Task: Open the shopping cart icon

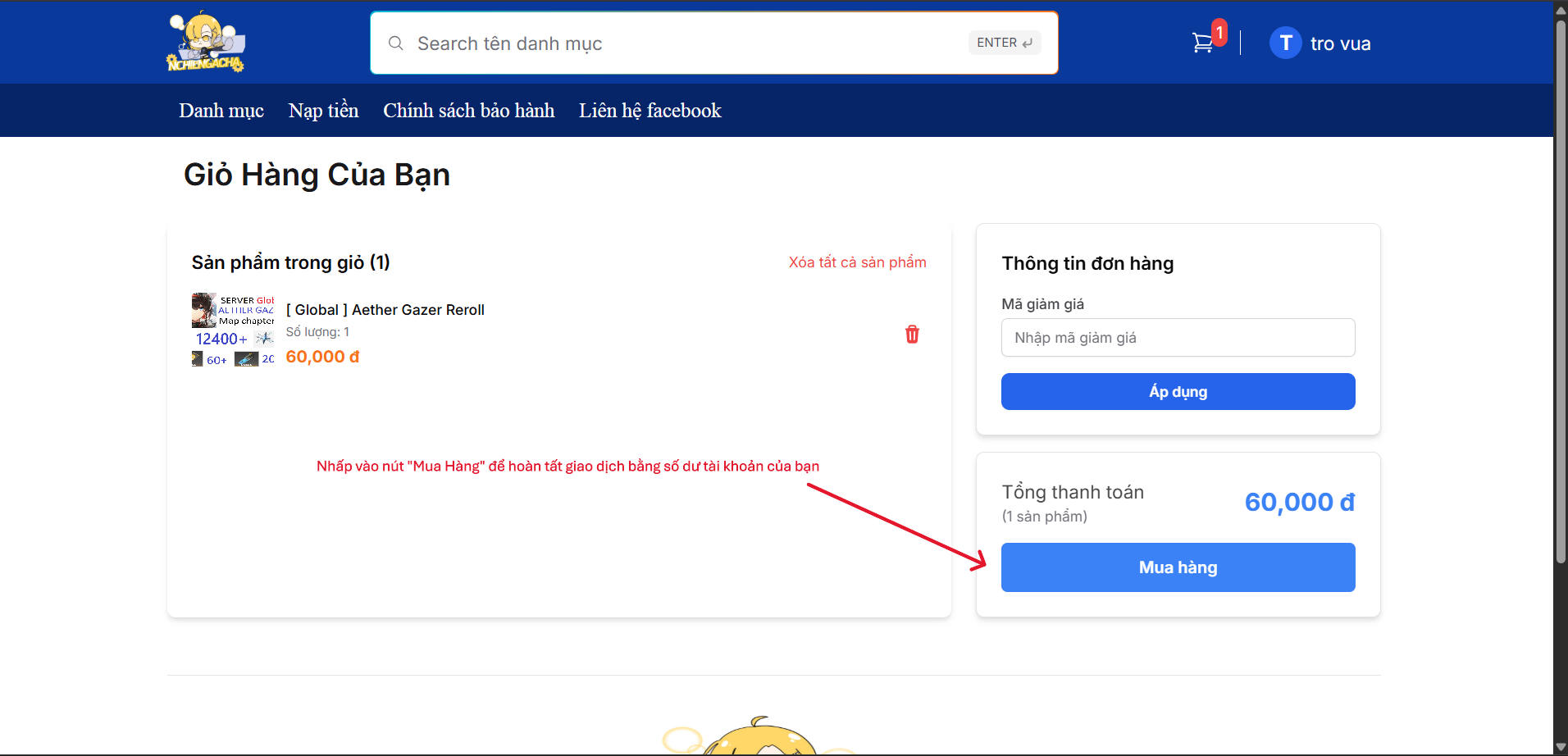Action: 1204,43
